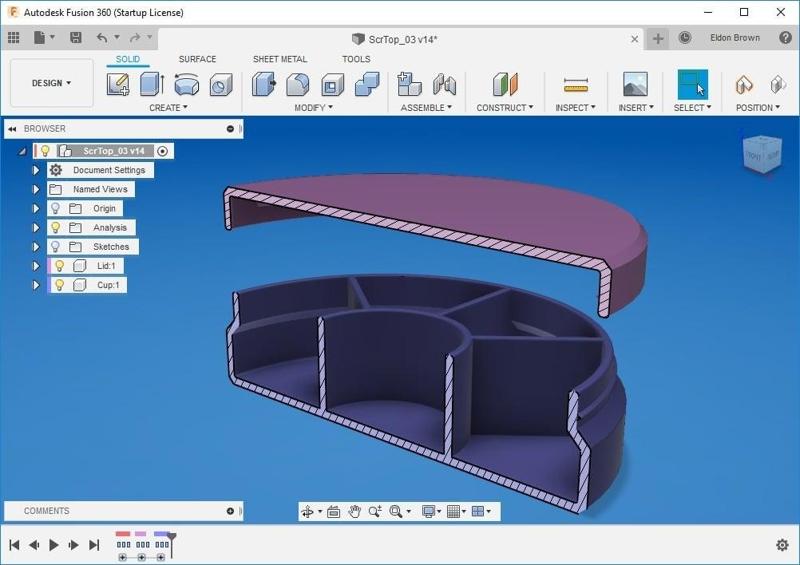The image size is (800, 565).
Task: Toggle the activate radio button on ScrTop_03 v14
Action: coord(163,151)
